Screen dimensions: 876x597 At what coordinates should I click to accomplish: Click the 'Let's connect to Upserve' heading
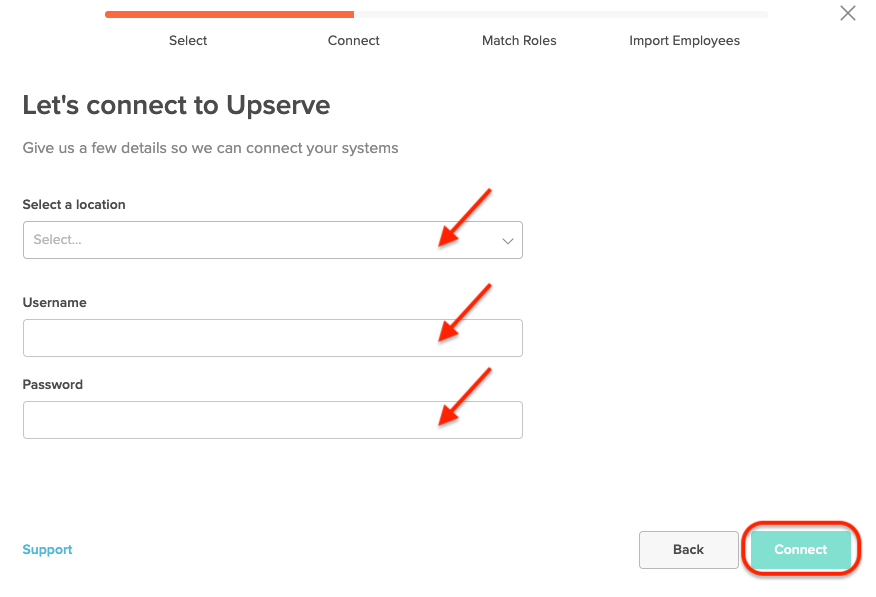click(x=176, y=105)
